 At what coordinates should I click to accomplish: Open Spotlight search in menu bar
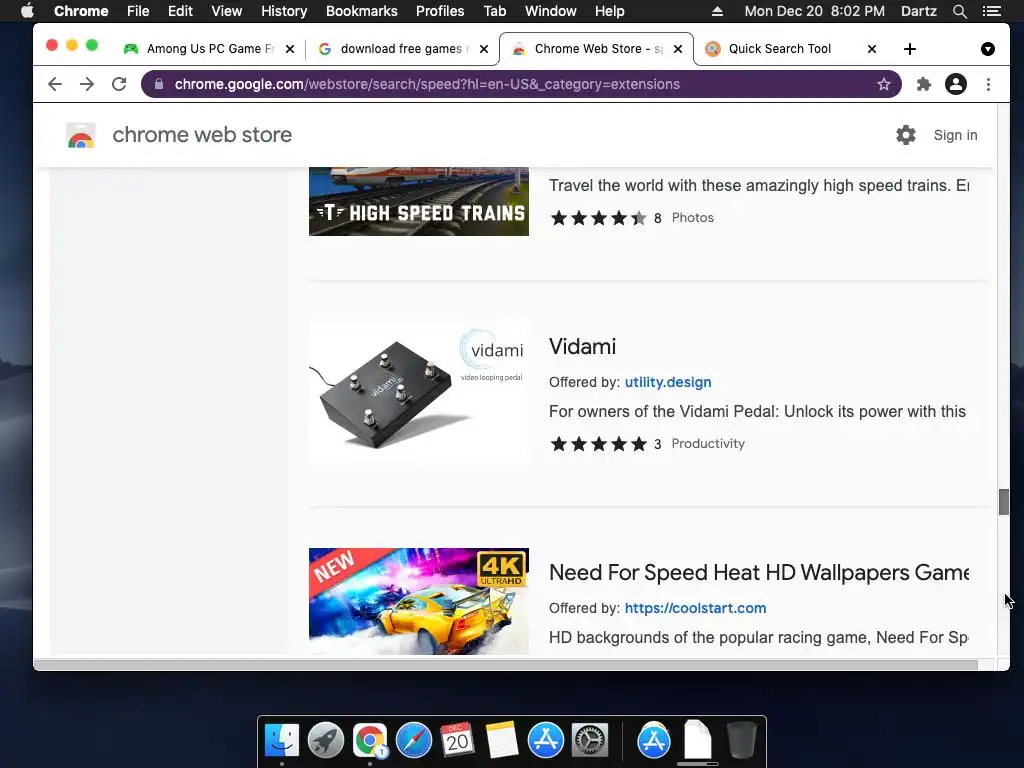959,11
